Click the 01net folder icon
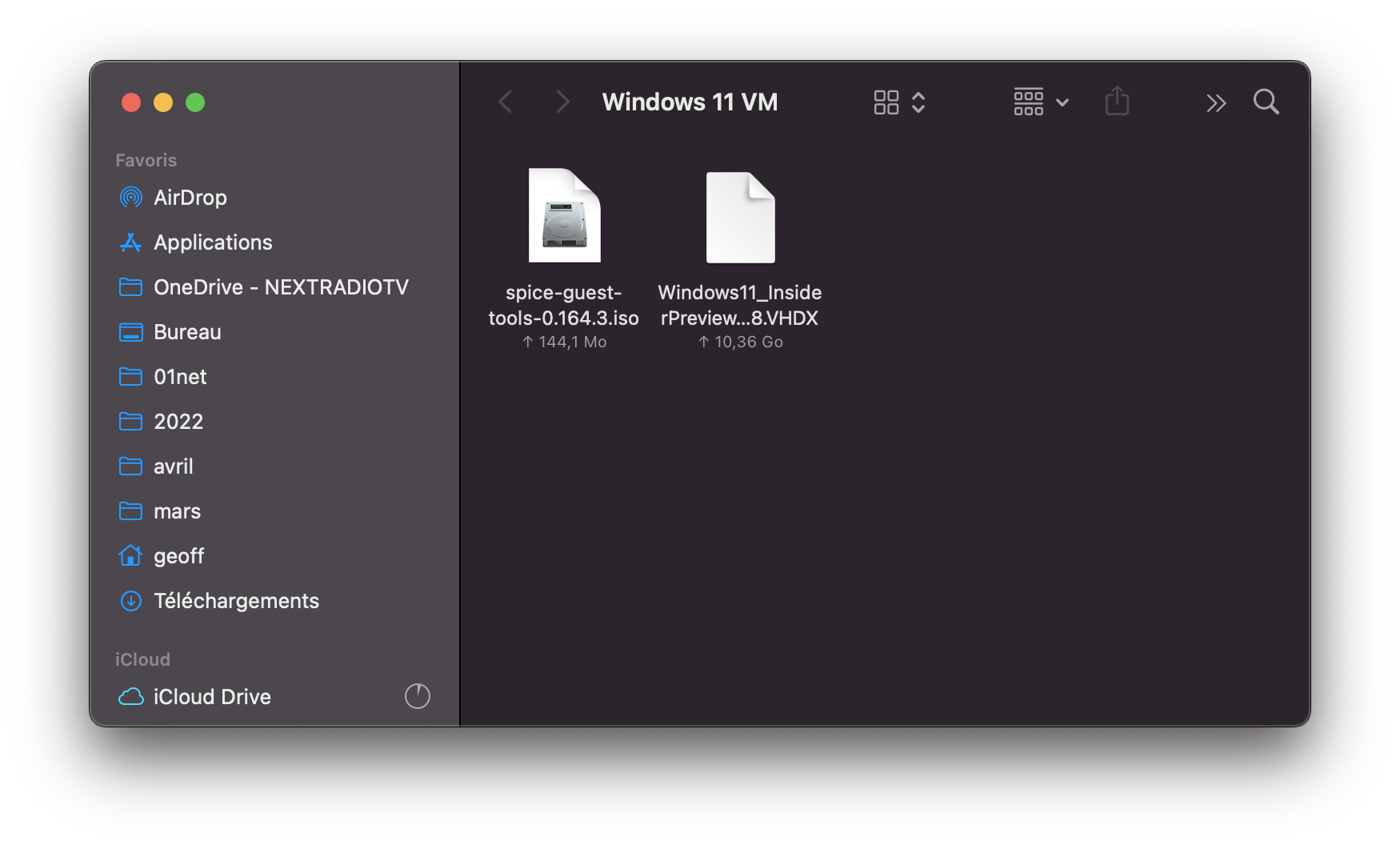Screen dimensions: 1400x845 pos(130,376)
